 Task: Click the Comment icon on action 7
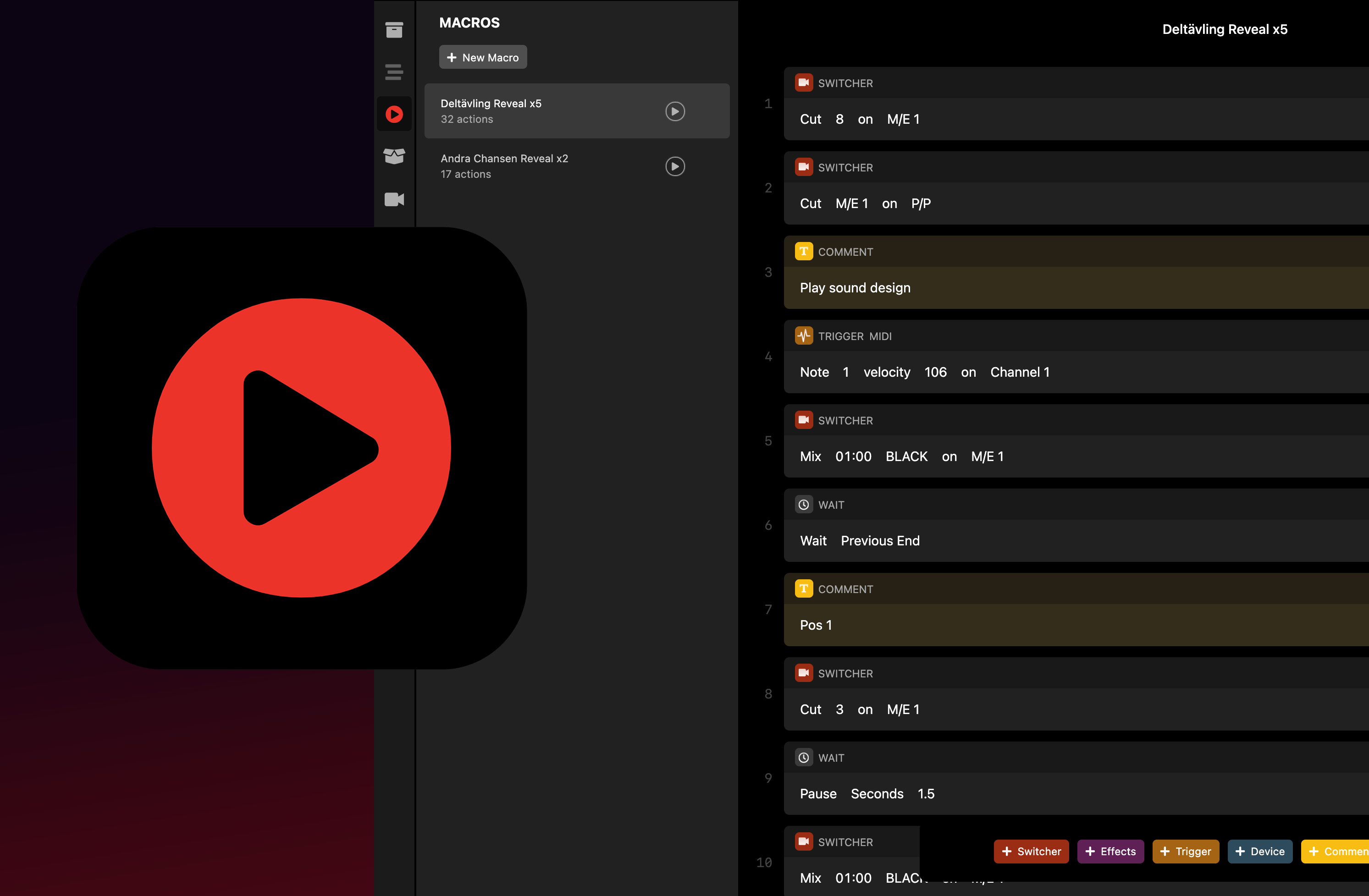click(804, 589)
